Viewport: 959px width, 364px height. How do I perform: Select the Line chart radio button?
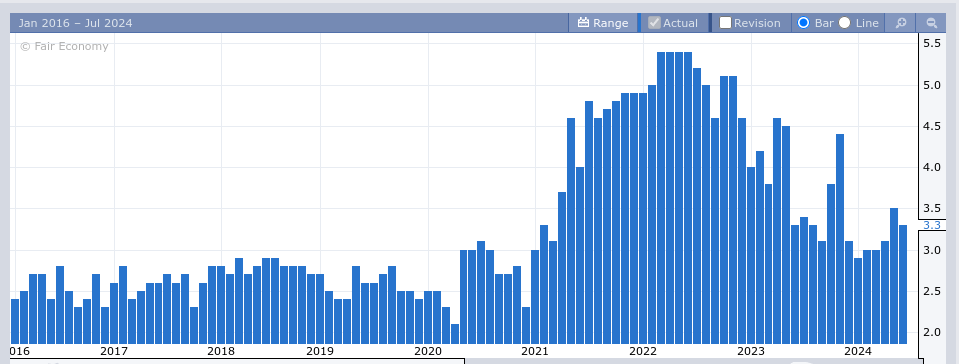point(845,23)
